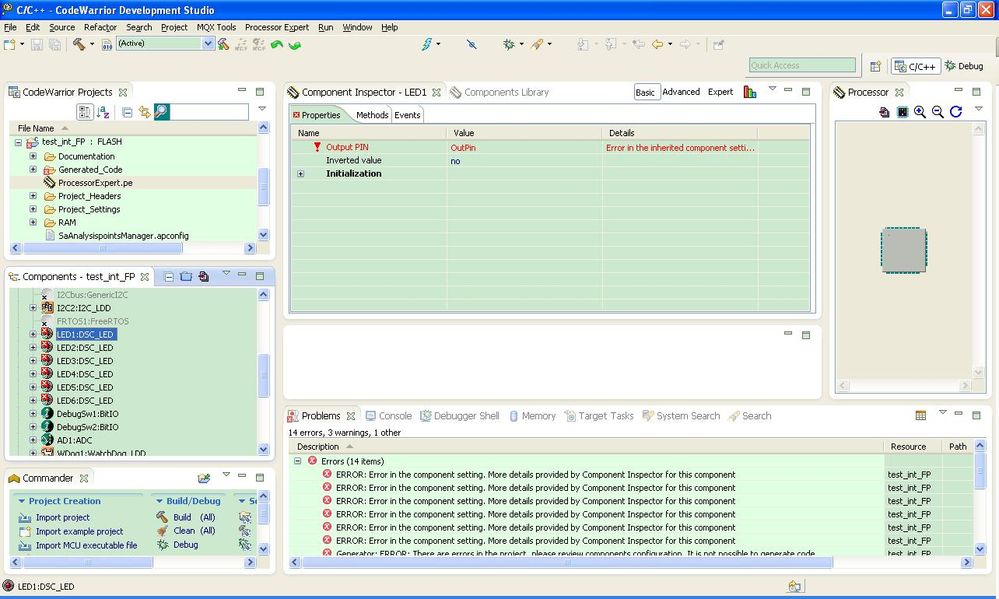This screenshot has height=599, width=999.
Task: Switch to the Events tab
Action: 407,115
